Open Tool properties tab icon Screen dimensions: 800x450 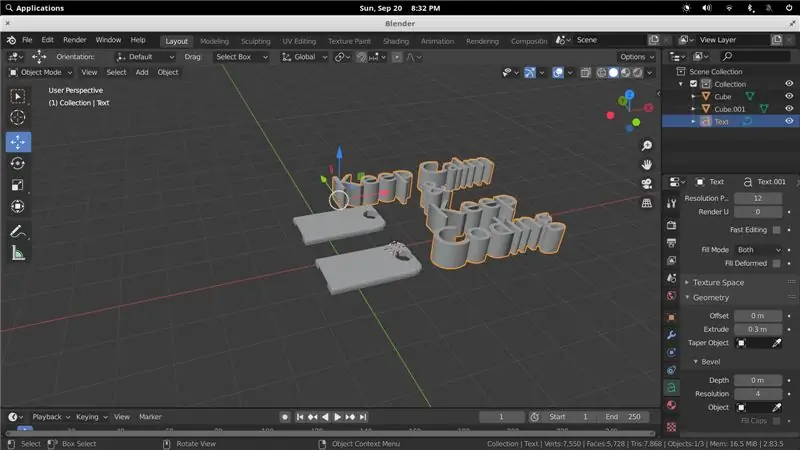(671, 204)
